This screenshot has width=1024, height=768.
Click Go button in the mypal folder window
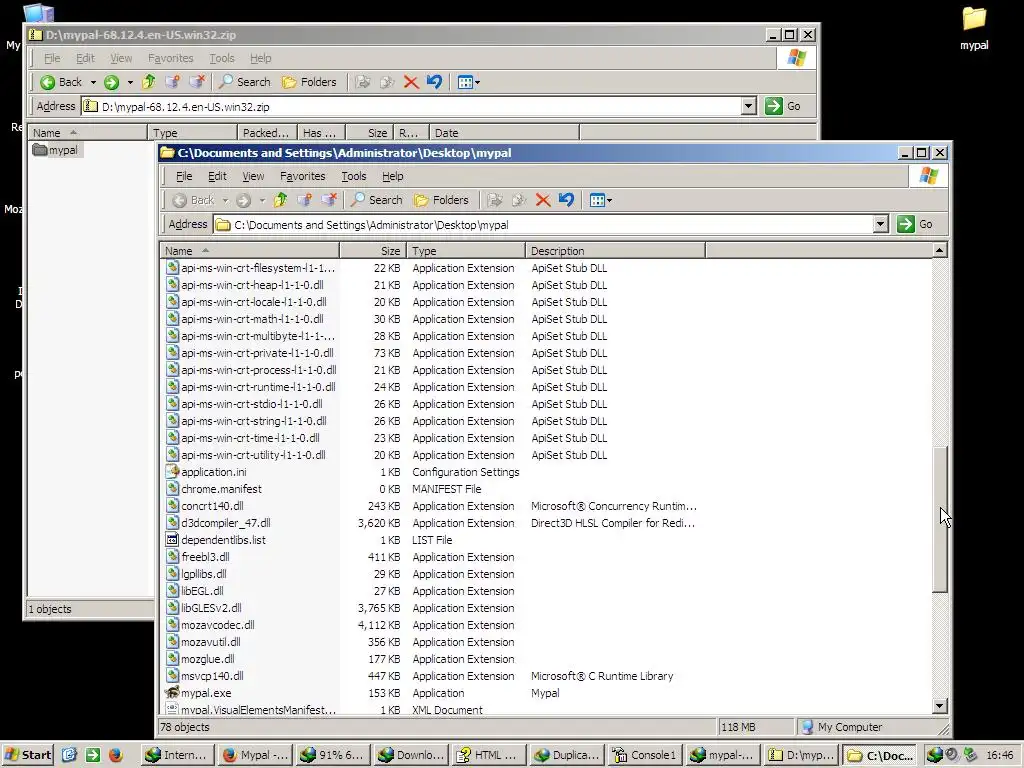[915, 224]
